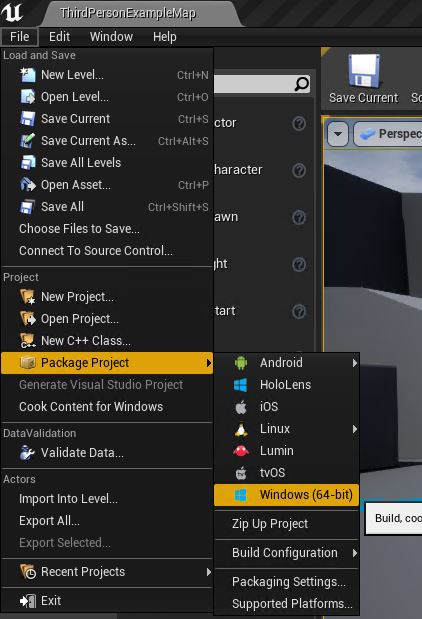Screen dimensions: 422x619
Task: Select the ThirdPersonExampleMap tab
Action: [x=128, y=13]
